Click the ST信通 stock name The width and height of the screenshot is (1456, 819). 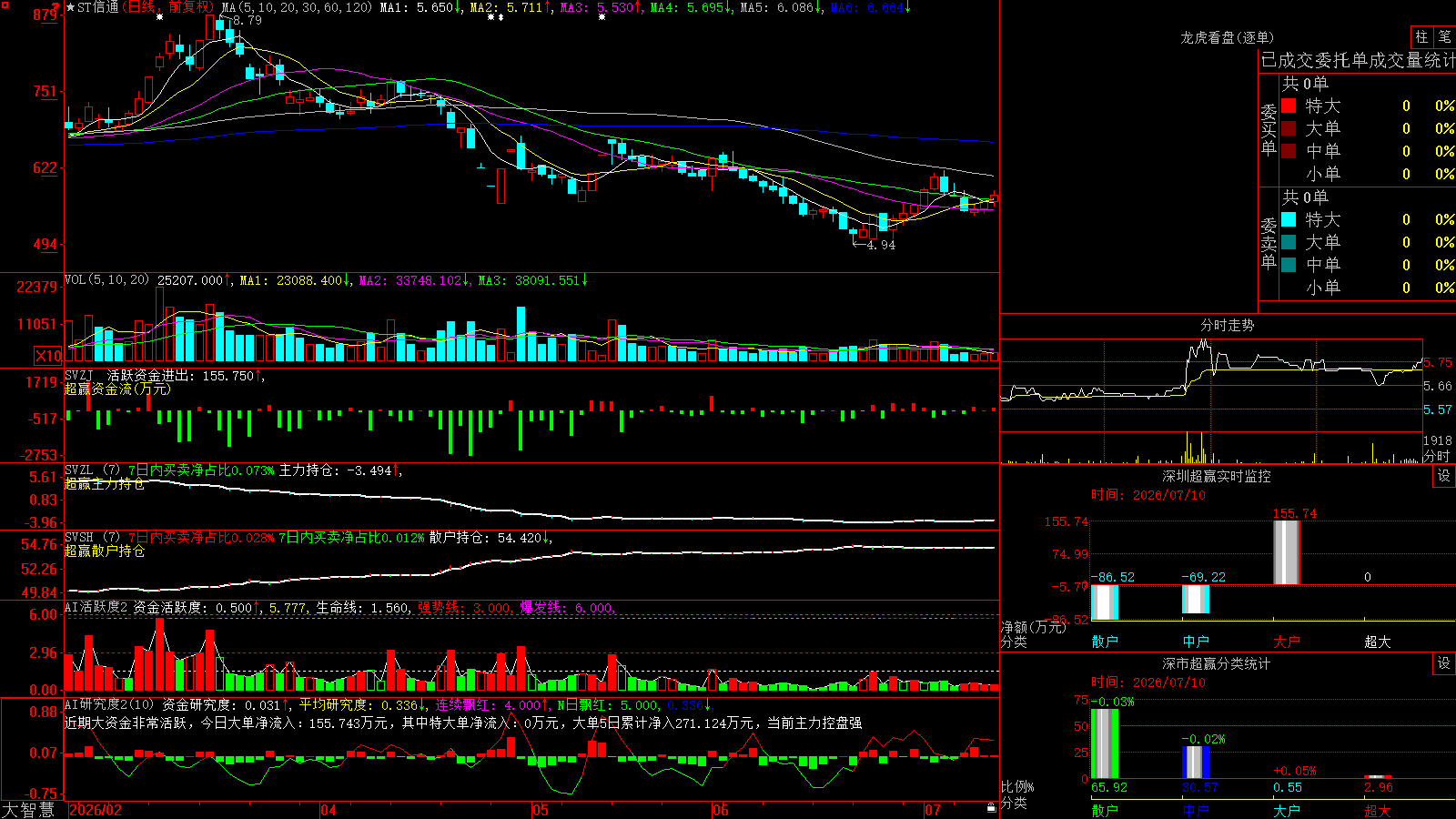97,7
